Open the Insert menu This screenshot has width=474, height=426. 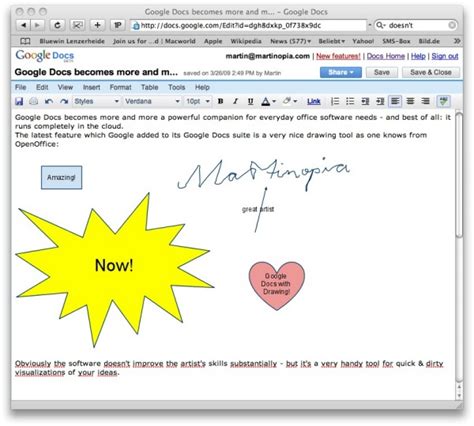pos(91,87)
